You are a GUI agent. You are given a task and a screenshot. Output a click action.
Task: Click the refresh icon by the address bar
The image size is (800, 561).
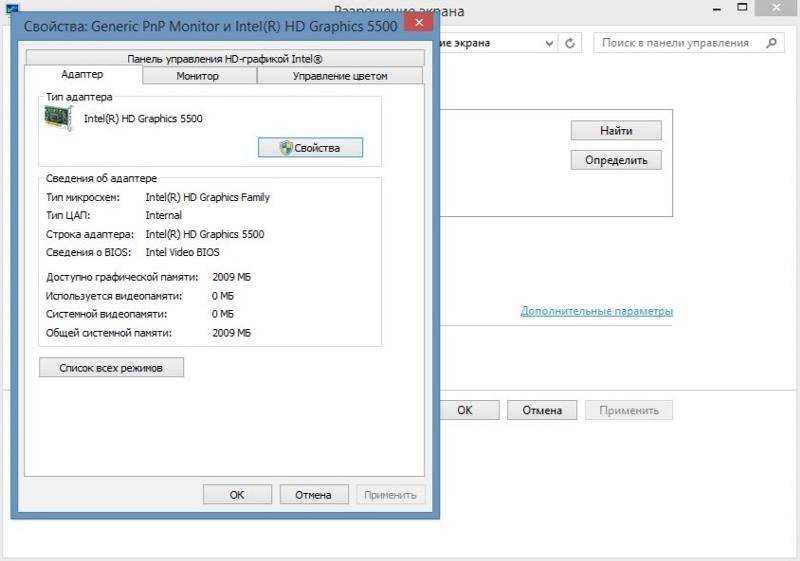(x=570, y=44)
